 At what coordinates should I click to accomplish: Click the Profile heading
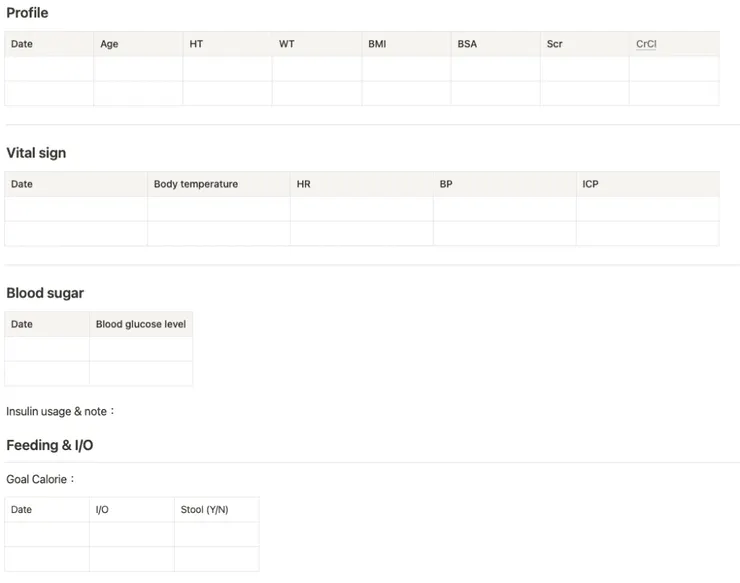[27, 13]
